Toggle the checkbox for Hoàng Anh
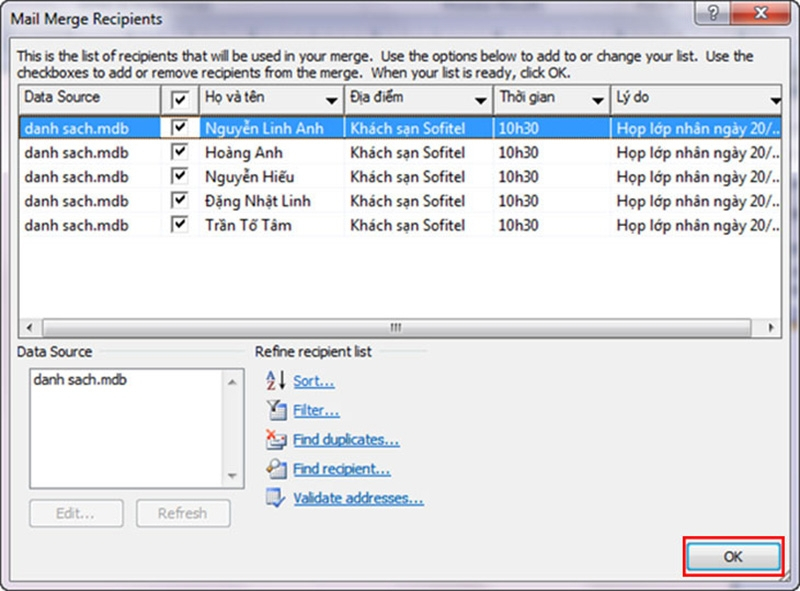Image resolution: width=800 pixels, height=591 pixels. (x=180, y=152)
